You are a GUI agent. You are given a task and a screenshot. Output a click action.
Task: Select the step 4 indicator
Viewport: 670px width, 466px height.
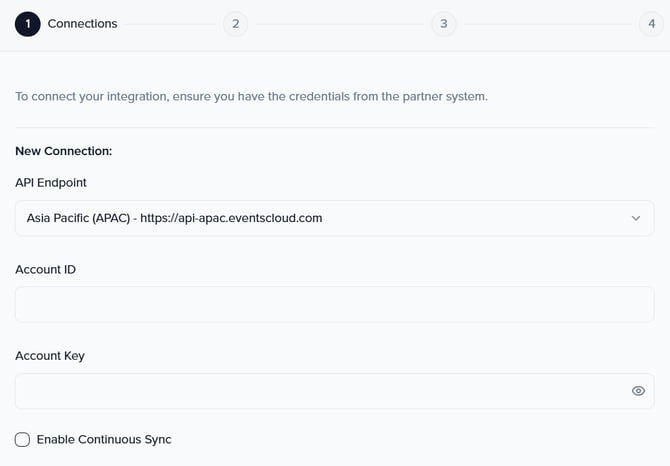click(x=651, y=24)
